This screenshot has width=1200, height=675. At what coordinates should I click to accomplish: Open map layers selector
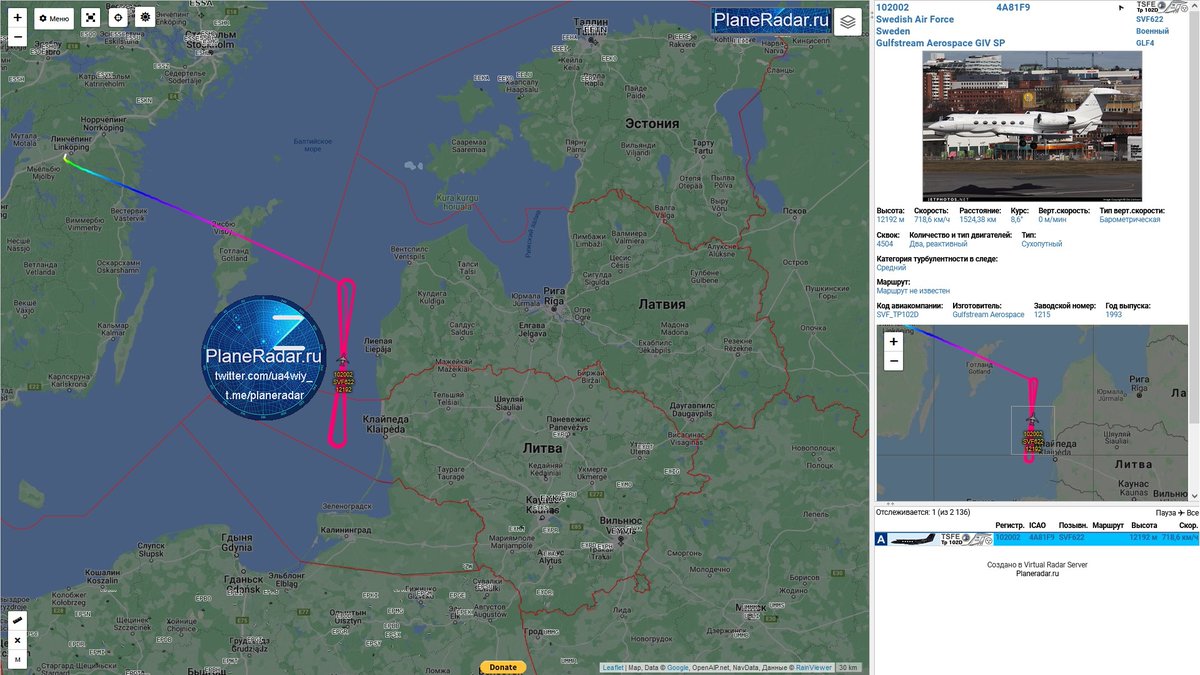[847, 21]
